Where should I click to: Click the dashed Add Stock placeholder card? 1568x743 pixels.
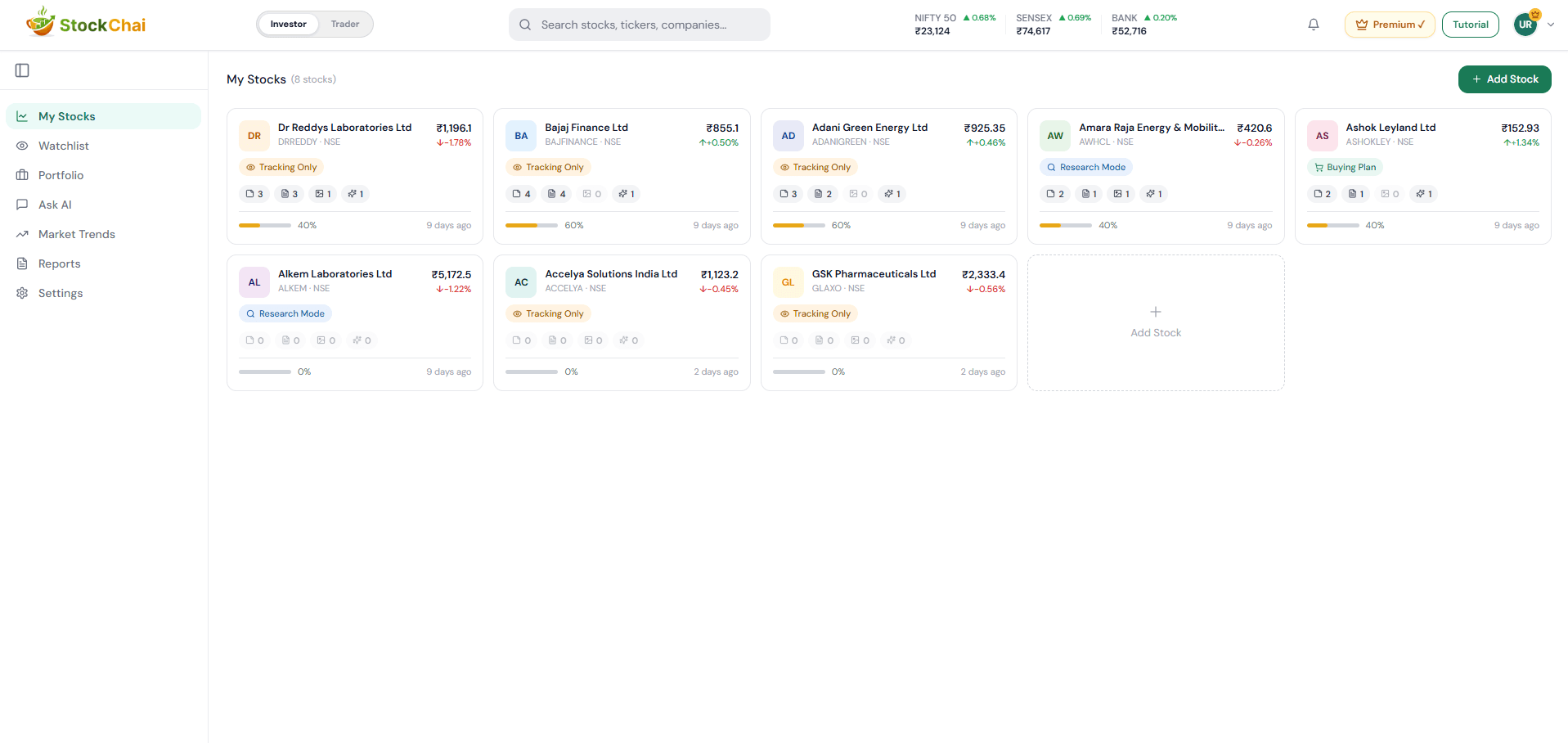1156,322
